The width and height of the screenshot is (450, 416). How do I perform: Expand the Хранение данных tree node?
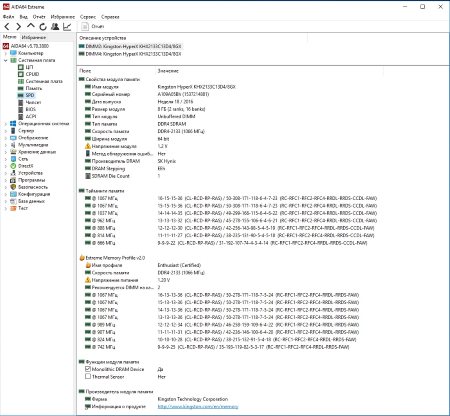(6, 152)
